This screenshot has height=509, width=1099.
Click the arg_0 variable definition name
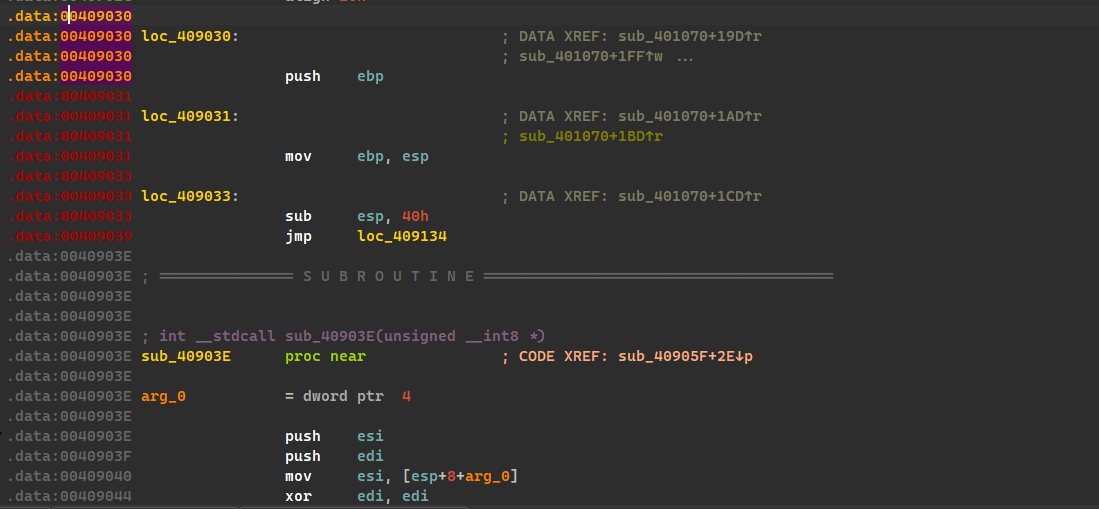[164, 396]
